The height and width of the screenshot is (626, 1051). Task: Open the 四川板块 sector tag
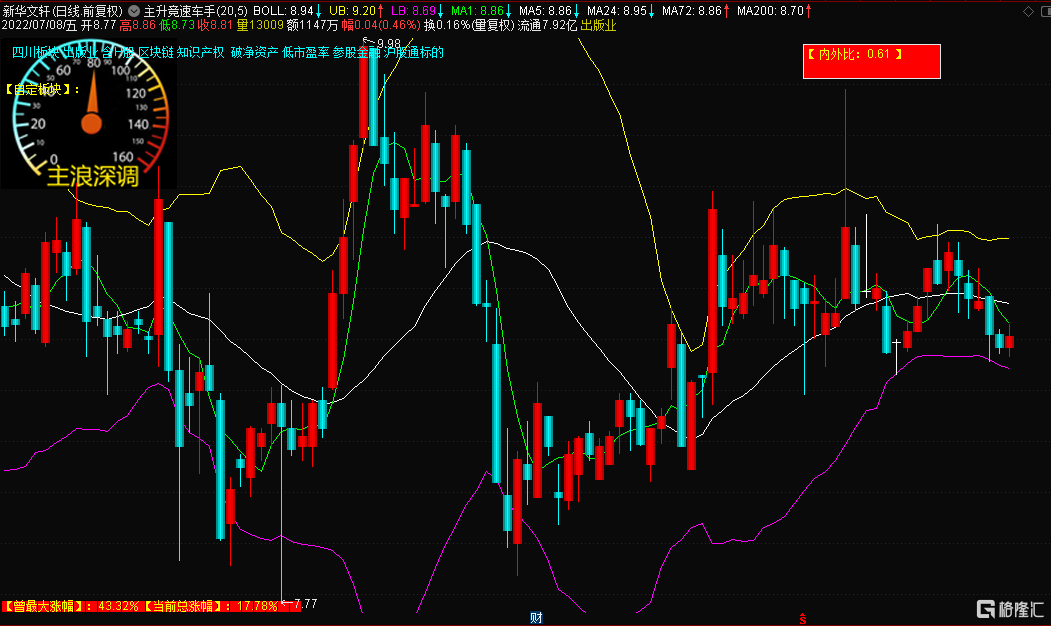pyautogui.click(x=36, y=52)
